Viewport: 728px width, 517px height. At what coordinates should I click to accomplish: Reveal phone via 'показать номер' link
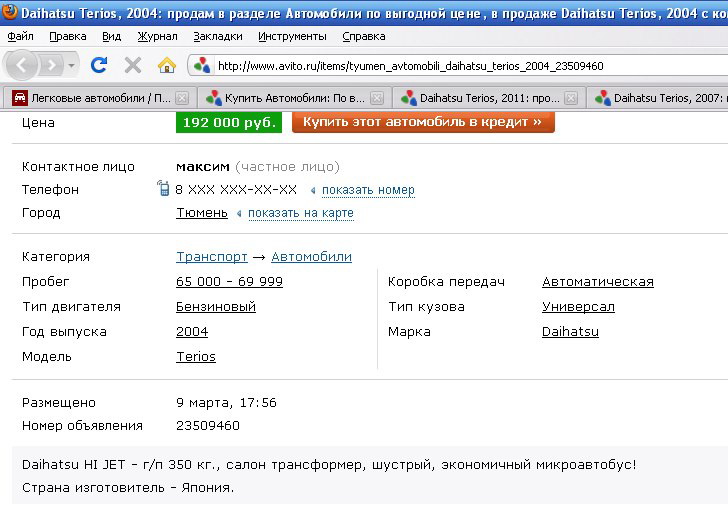tap(368, 190)
